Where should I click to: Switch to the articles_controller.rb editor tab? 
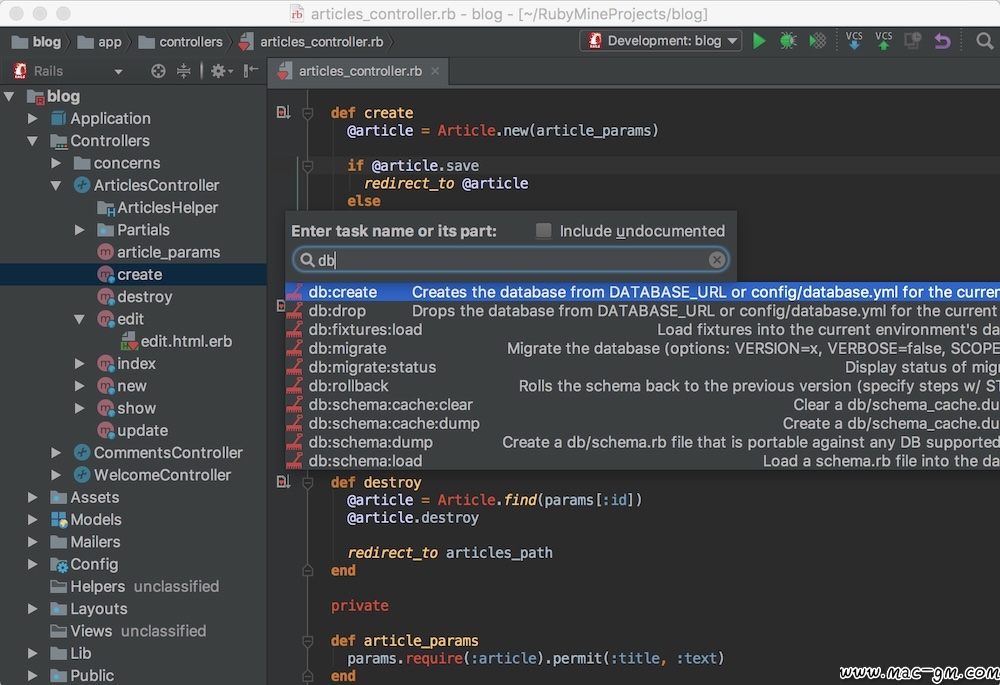358,71
